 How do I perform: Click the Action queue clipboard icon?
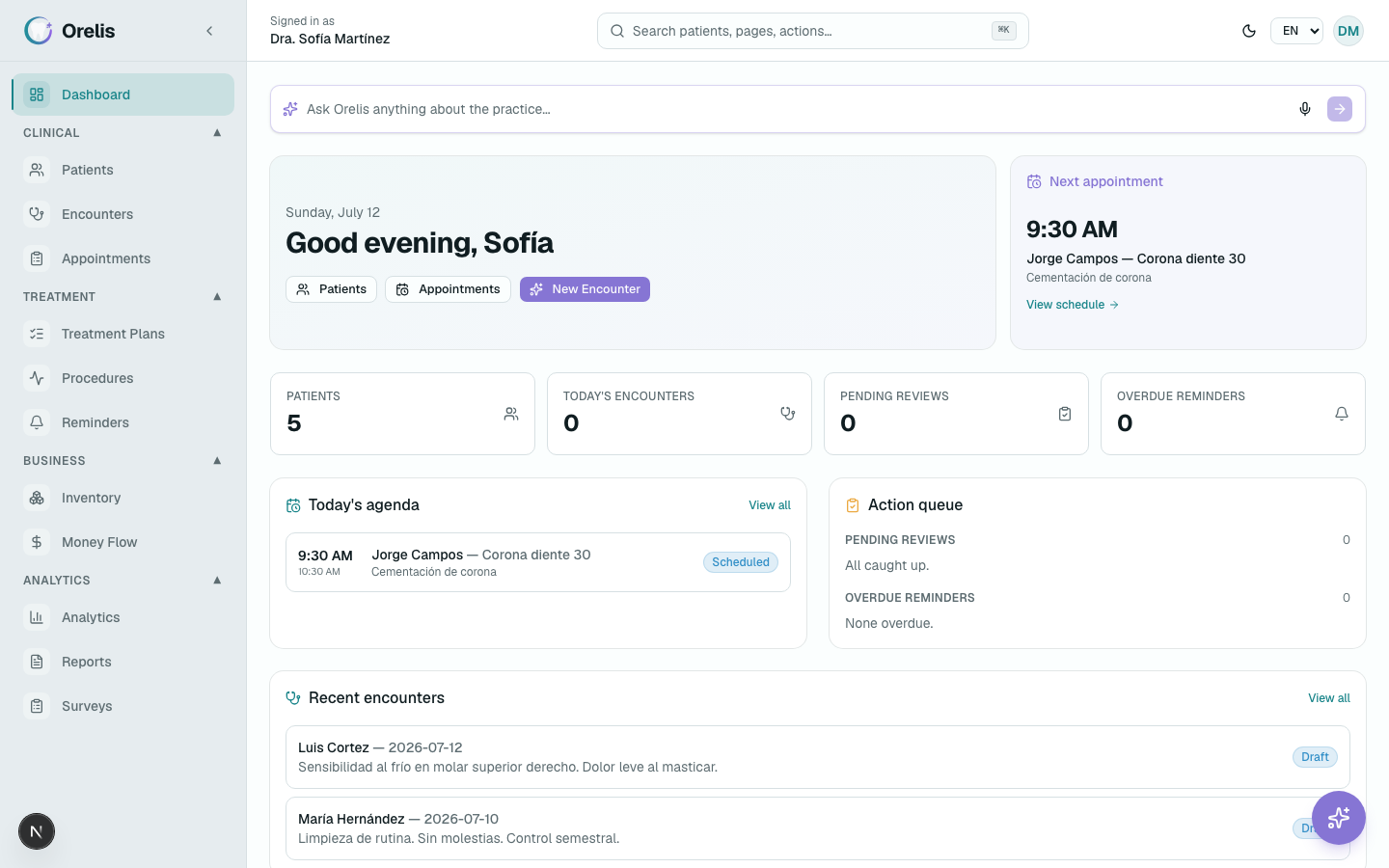[853, 505]
